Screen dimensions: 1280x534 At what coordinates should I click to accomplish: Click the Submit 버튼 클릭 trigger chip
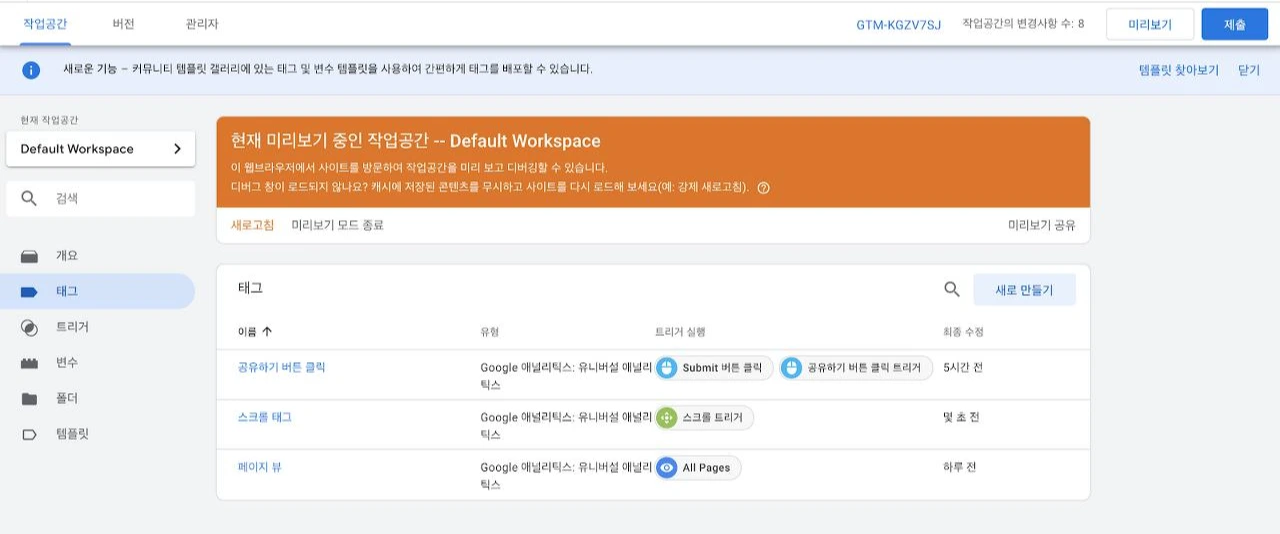tap(714, 368)
